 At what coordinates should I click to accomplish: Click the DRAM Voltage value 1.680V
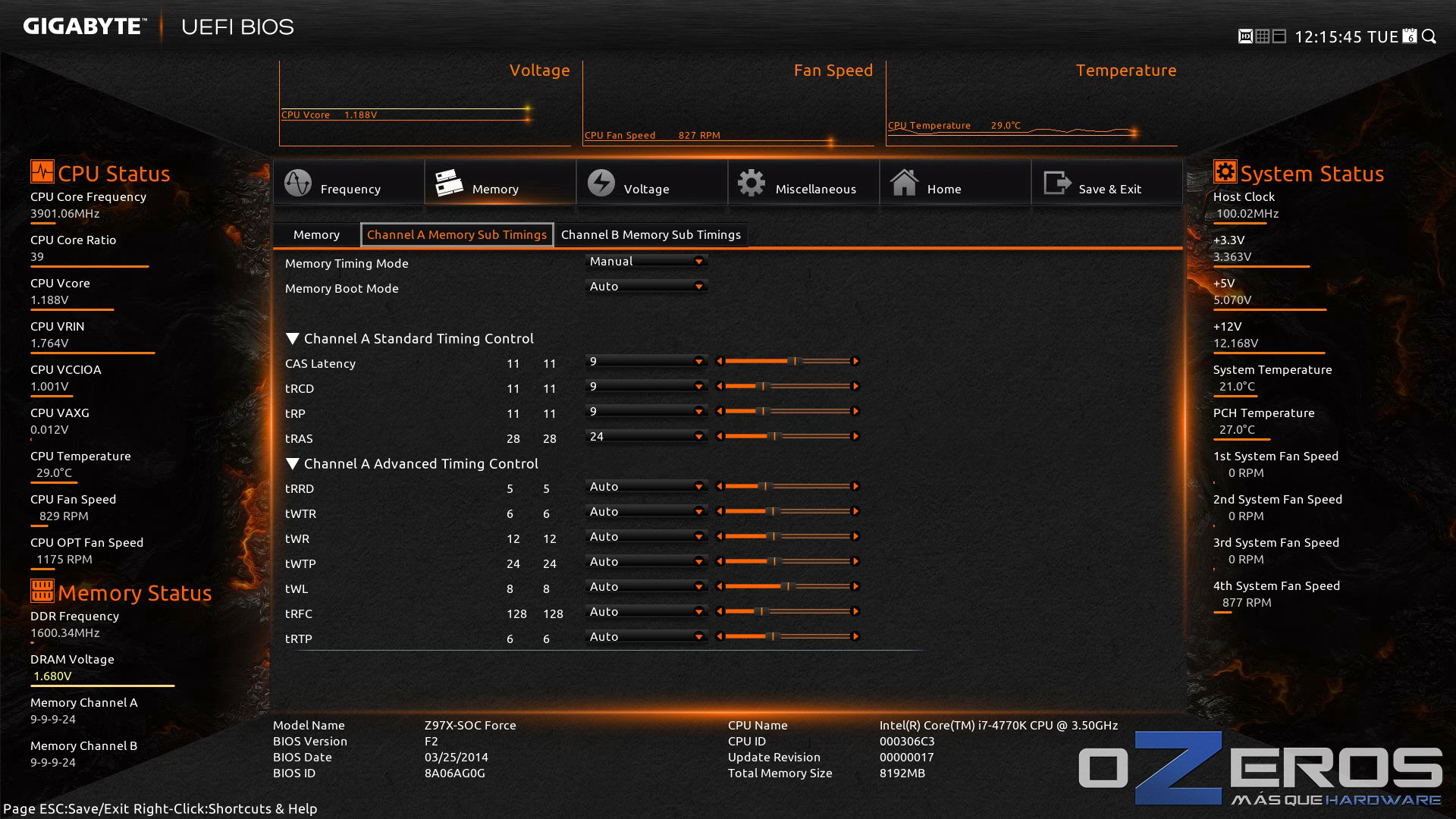point(52,676)
